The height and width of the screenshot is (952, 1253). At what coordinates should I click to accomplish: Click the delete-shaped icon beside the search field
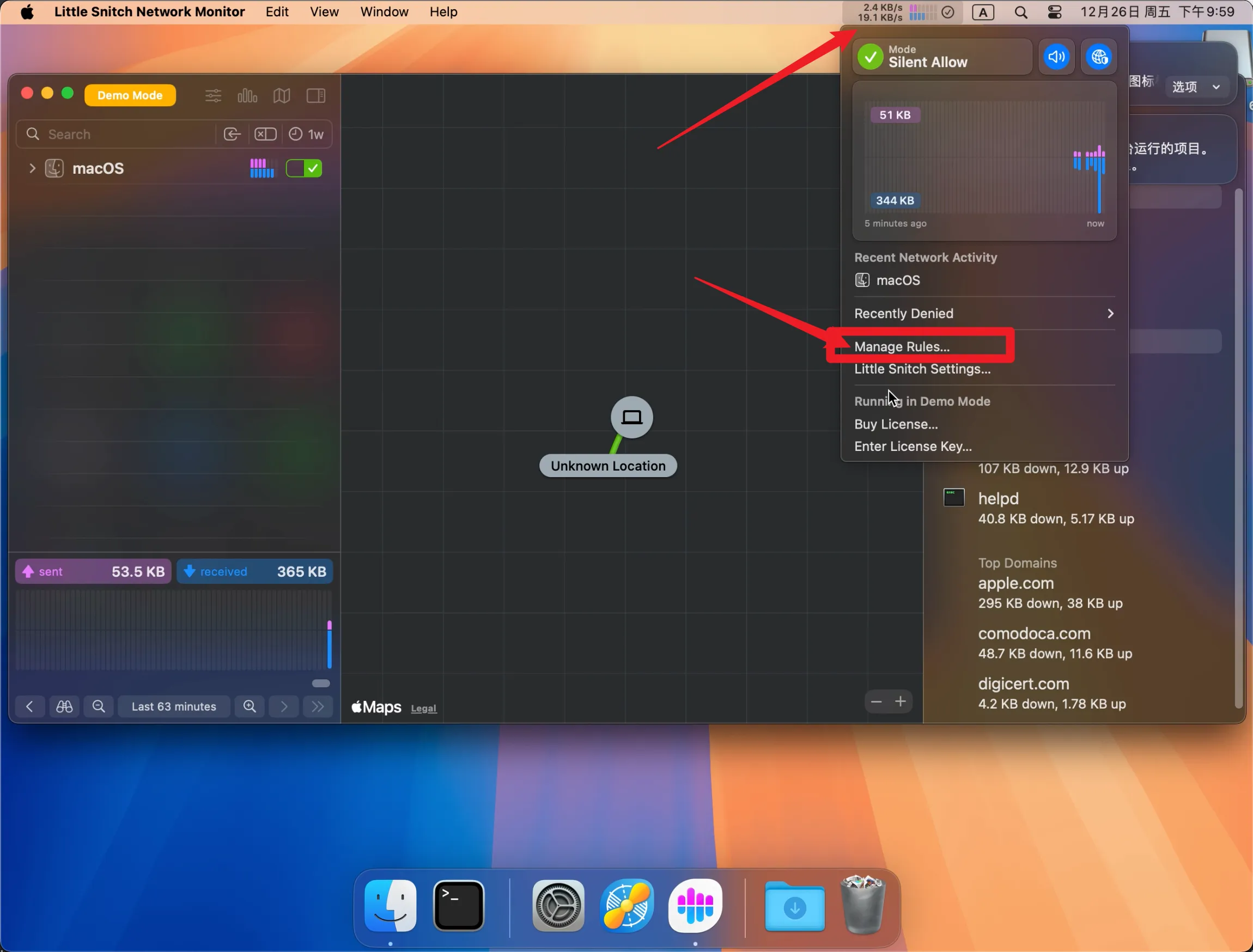pos(265,135)
